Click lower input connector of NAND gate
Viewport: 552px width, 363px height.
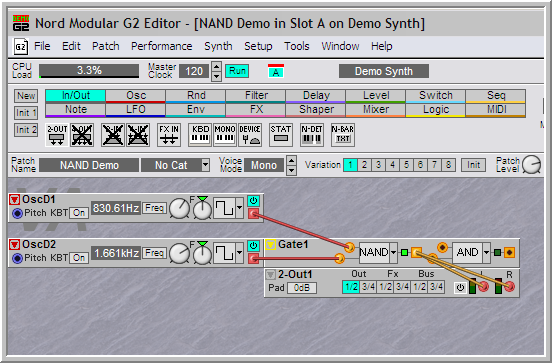339,259
